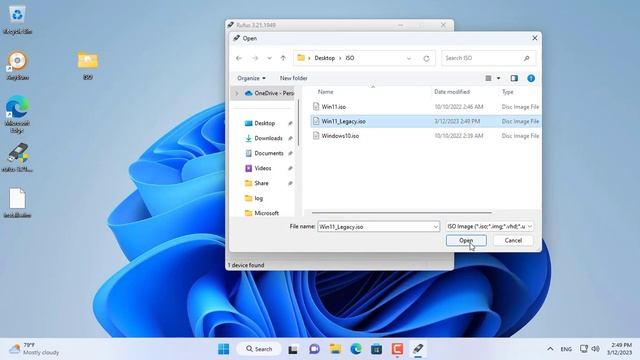Screen dimensions: 640x360
Task: Open Microsoft Edge from taskbar
Action: pyautogui.click(x=356, y=349)
